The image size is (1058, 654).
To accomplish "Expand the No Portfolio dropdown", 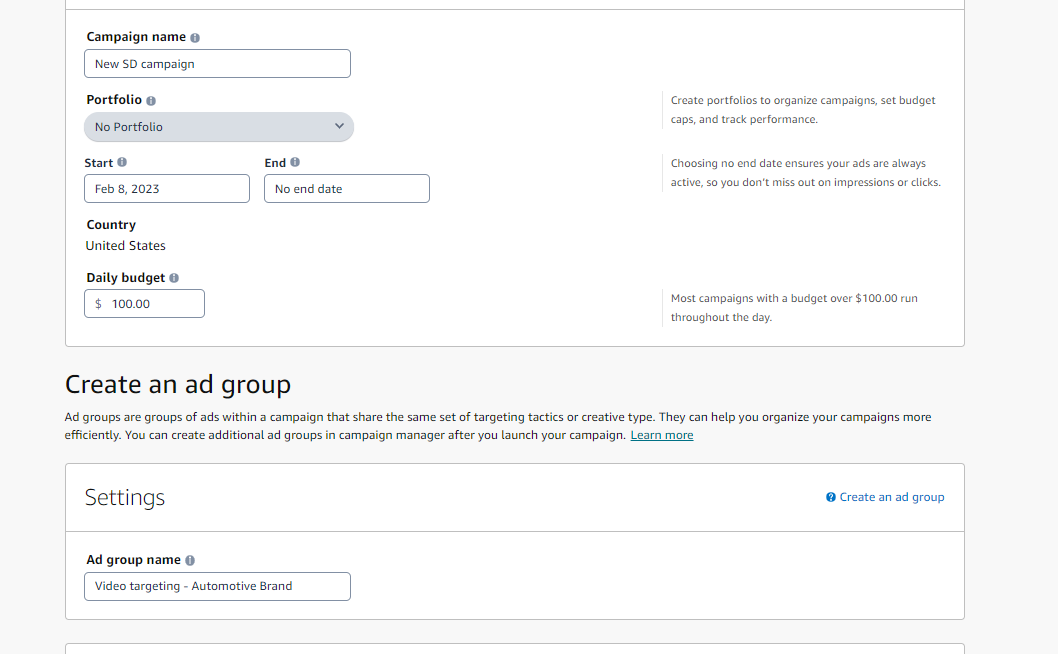I will pyautogui.click(x=218, y=127).
